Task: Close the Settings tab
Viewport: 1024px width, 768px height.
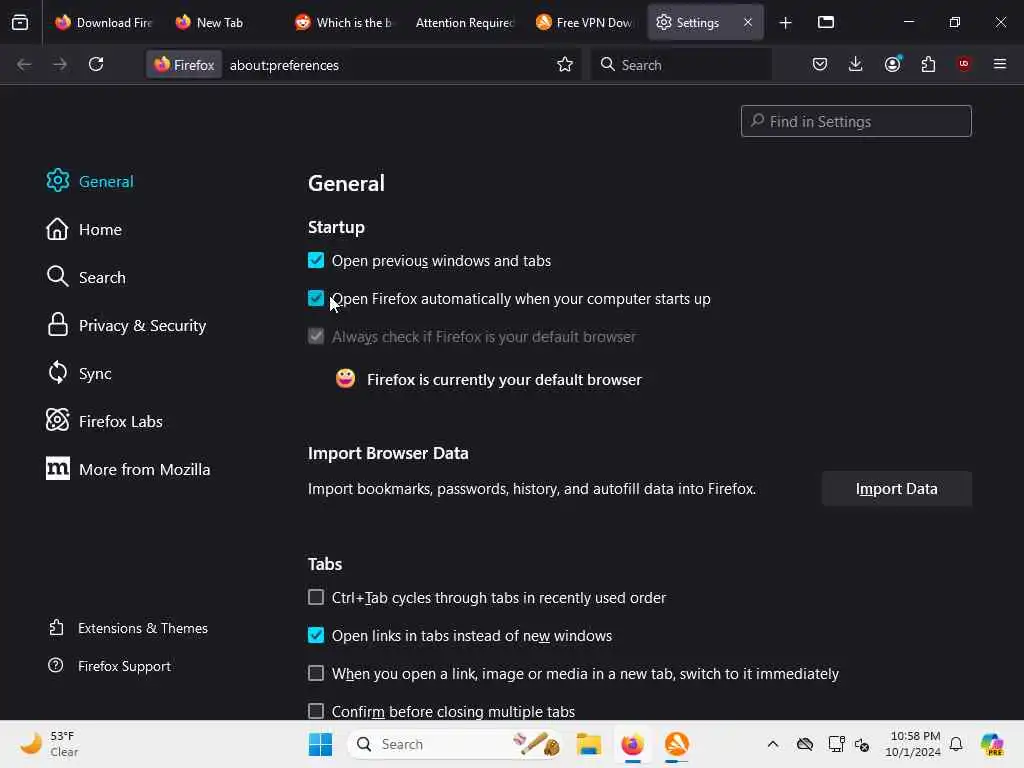Action: [748, 22]
